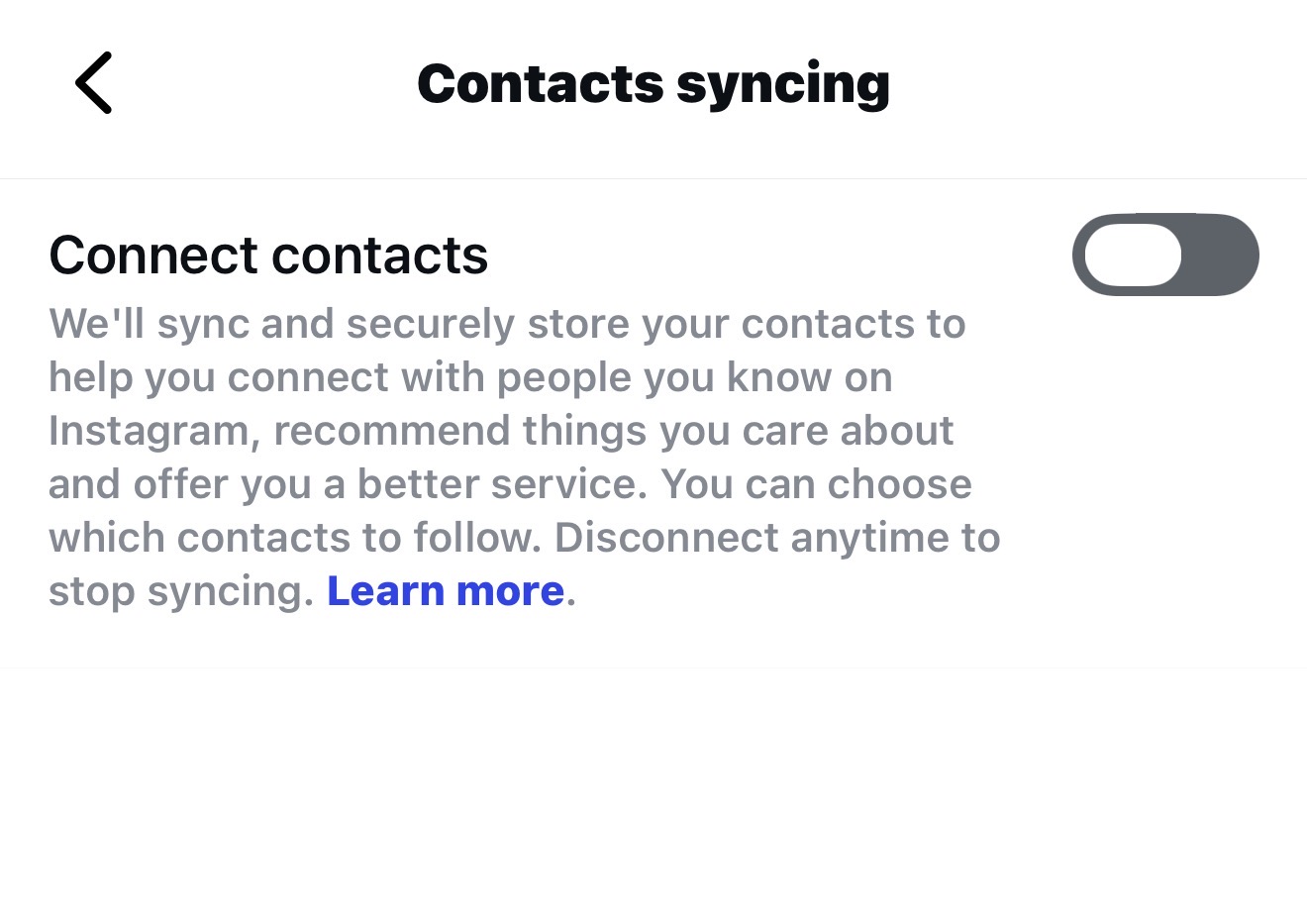
Task: Tap the empty area below the setting
Action: click(653, 792)
